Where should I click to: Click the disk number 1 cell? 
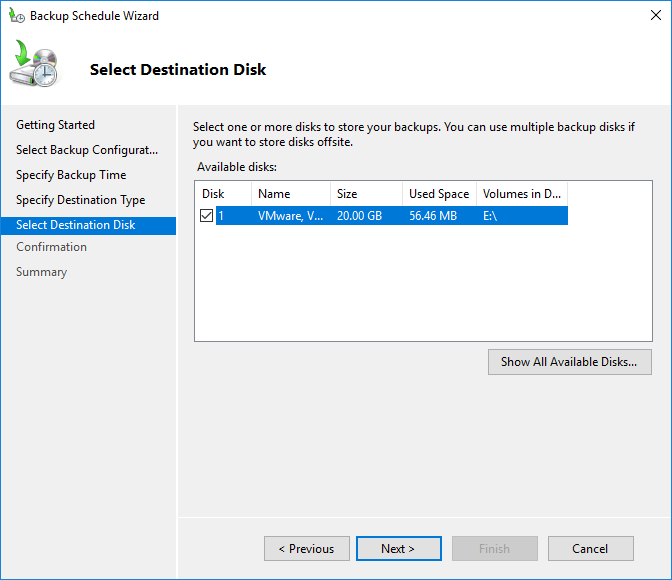(x=221, y=216)
